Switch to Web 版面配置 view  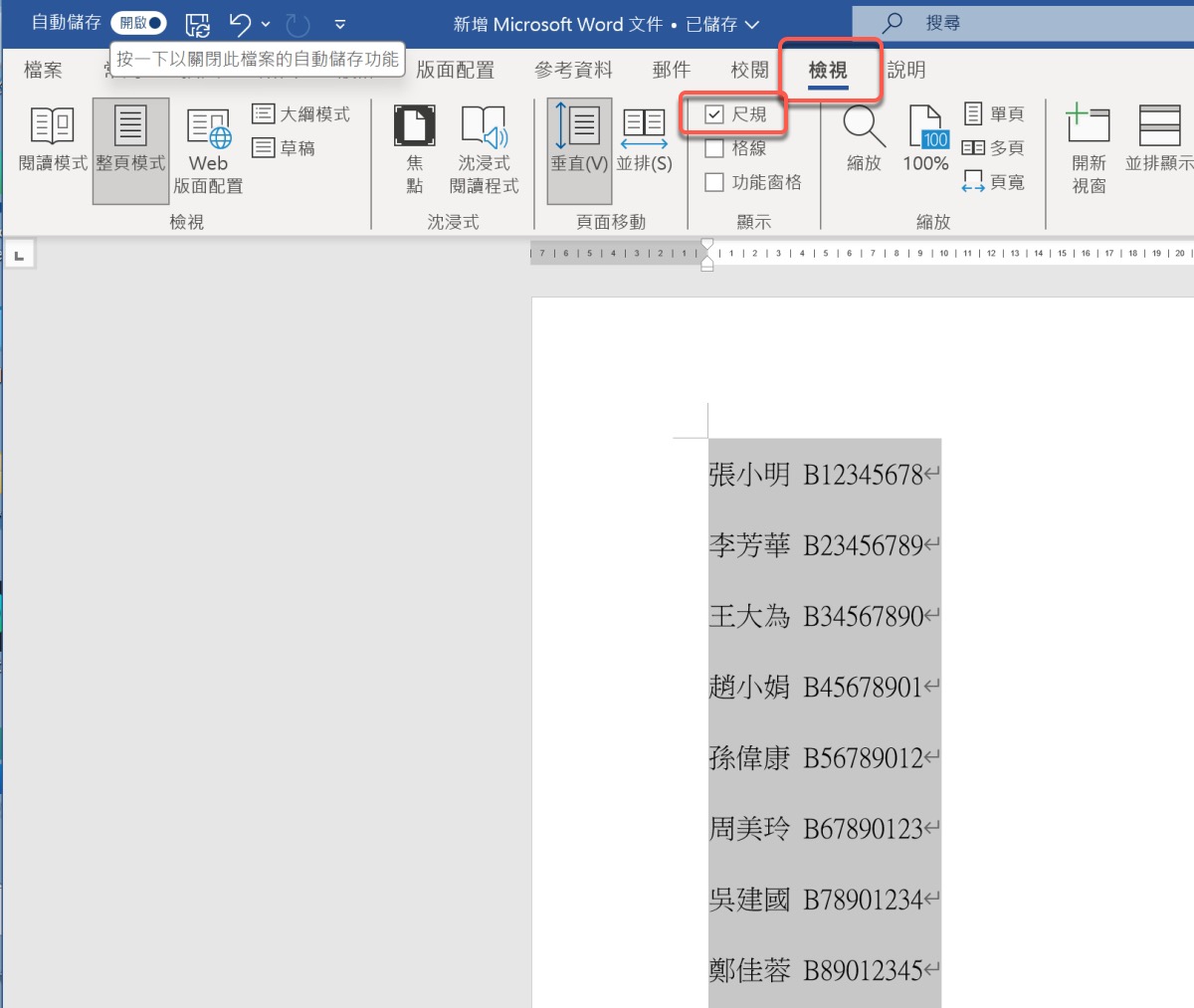point(209,151)
